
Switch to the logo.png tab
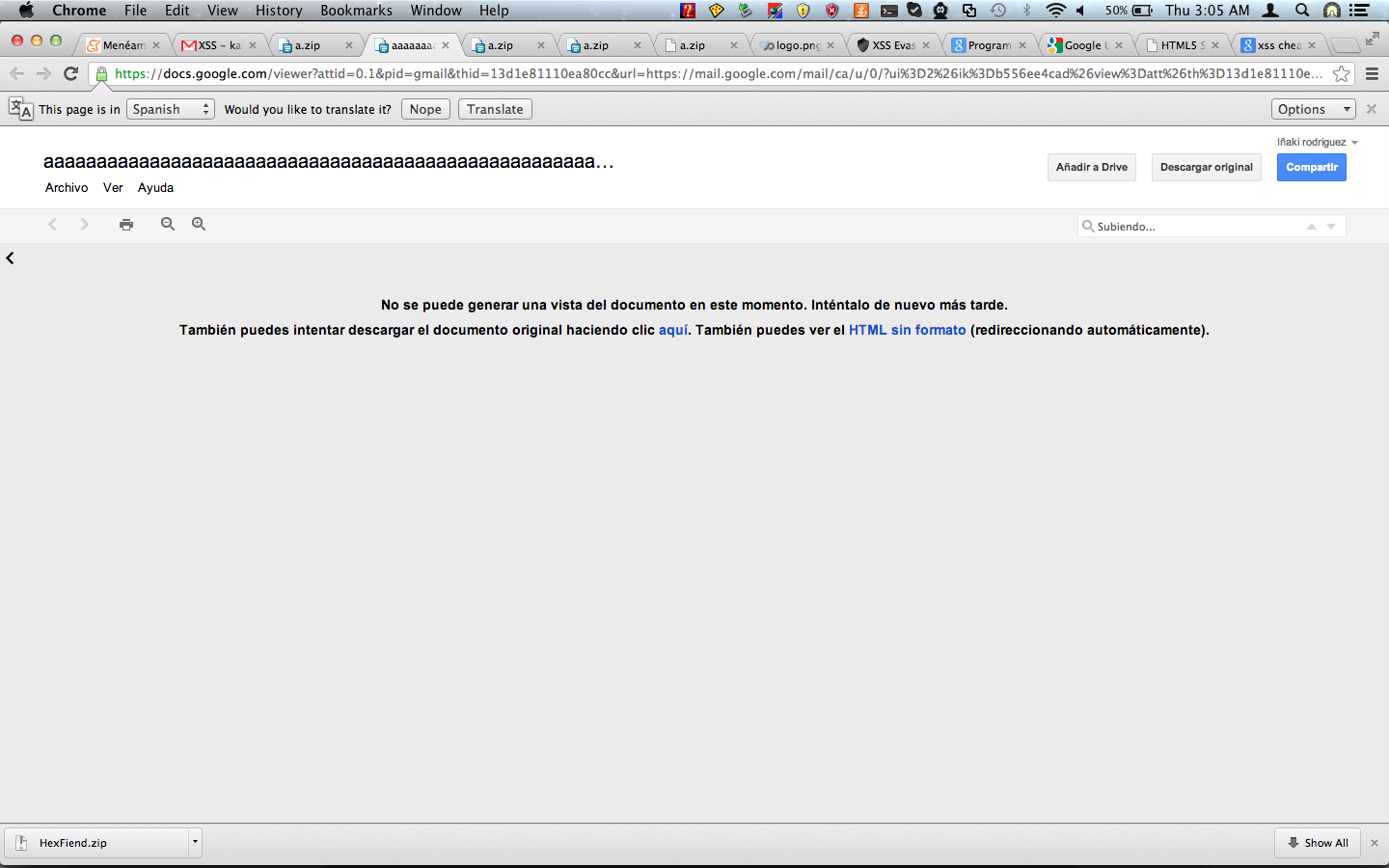click(797, 45)
